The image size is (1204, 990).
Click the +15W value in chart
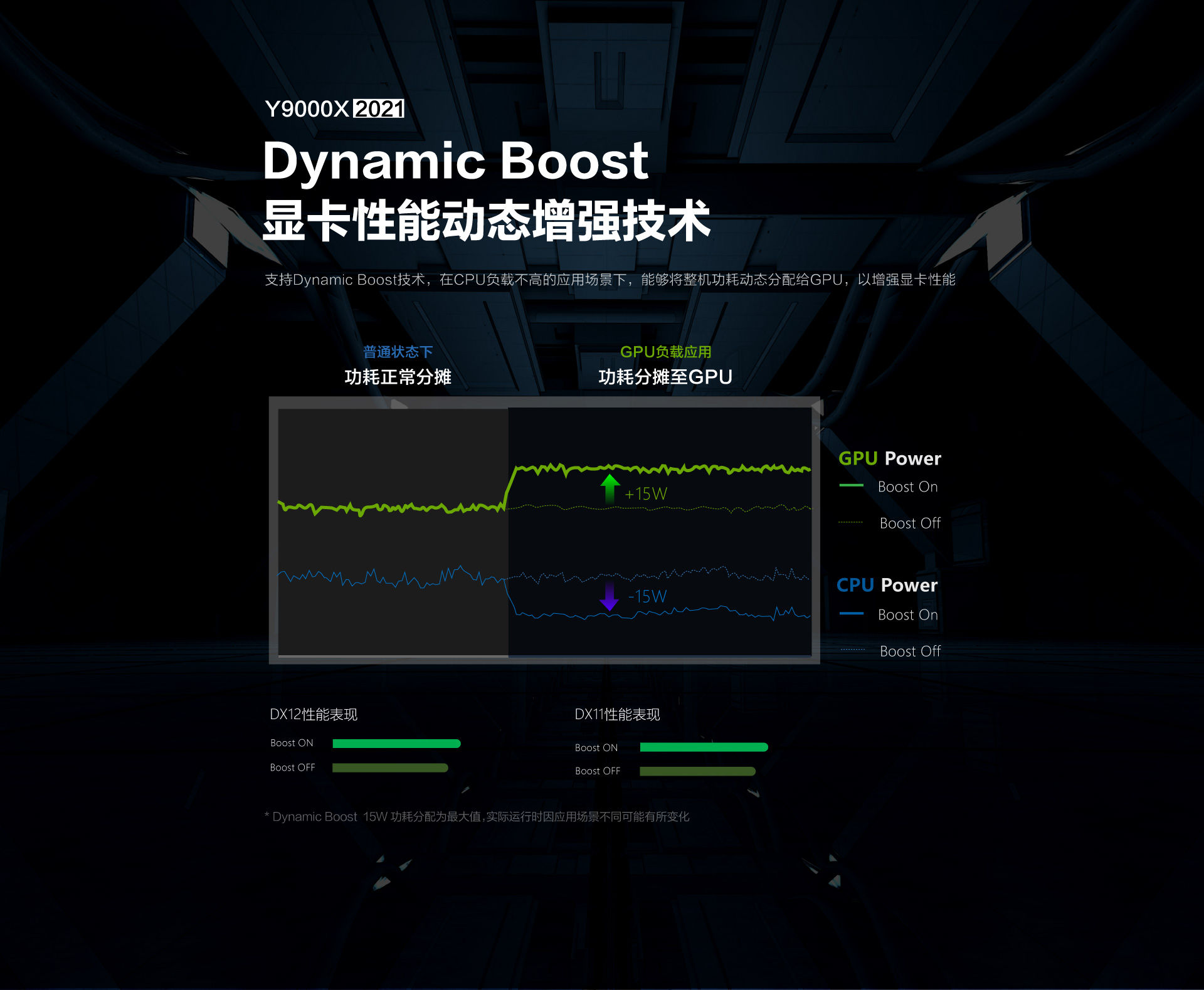click(x=646, y=494)
